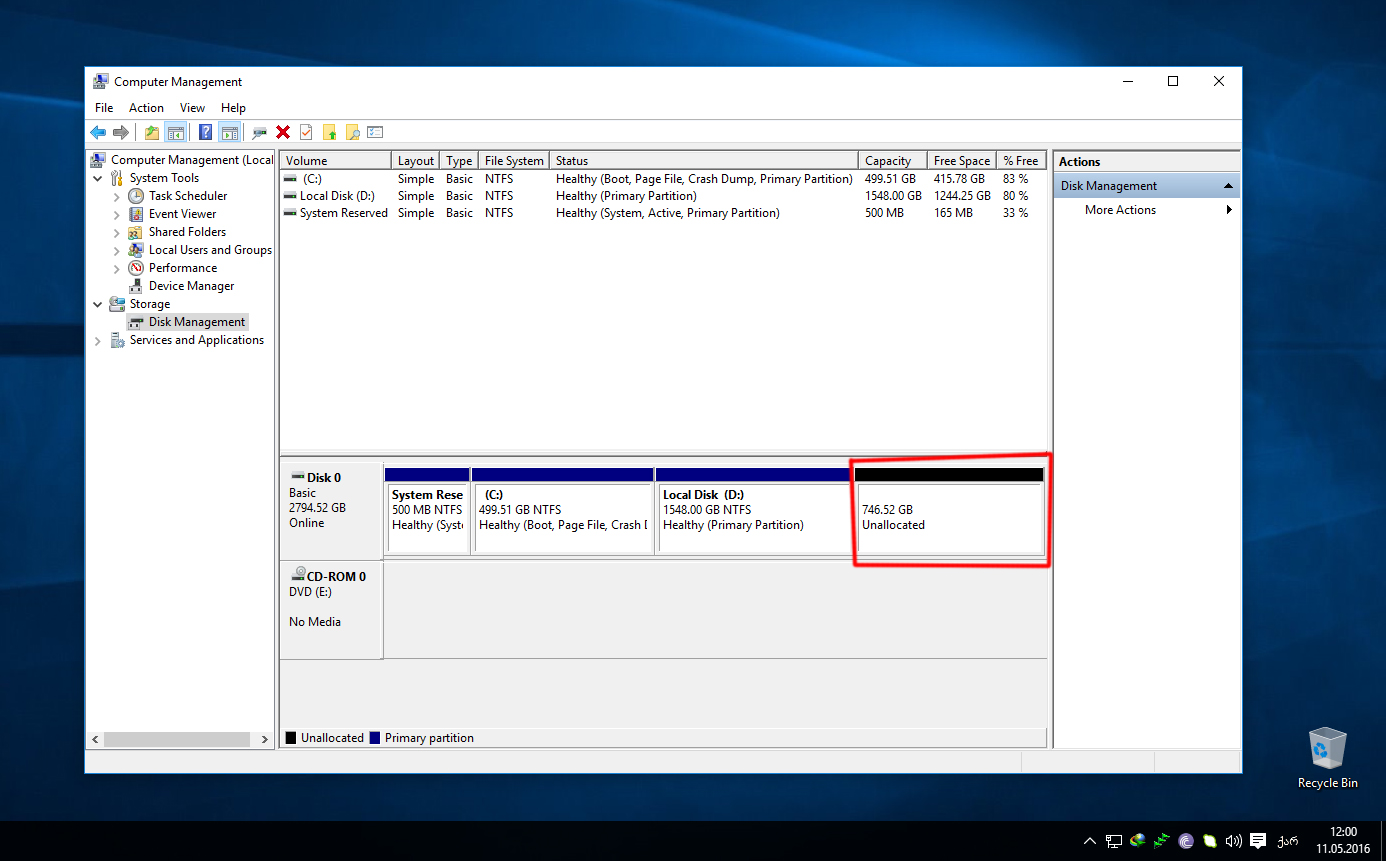
Task: Select the Services and Applications icon
Action: coord(118,340)
